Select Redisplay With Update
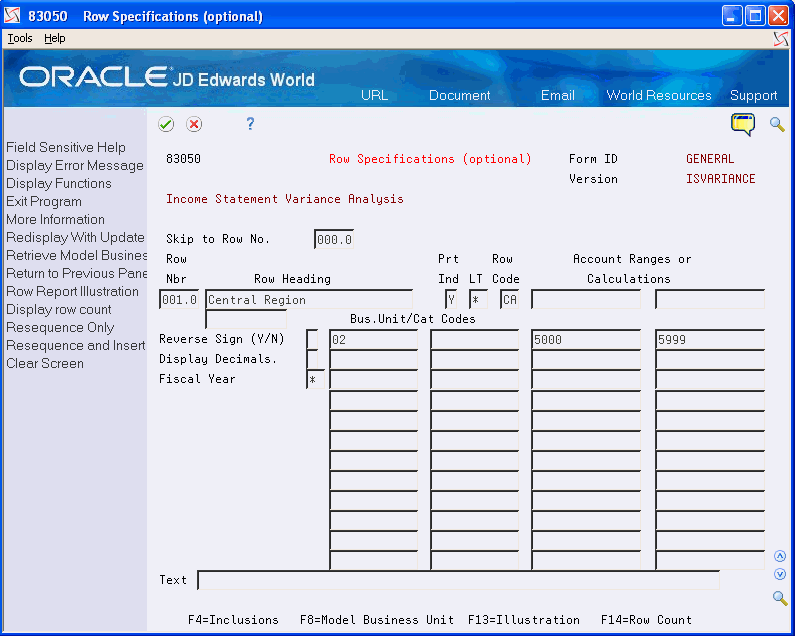Image resolution: width=795 pixels, height=636 pixels. point(75,238)
